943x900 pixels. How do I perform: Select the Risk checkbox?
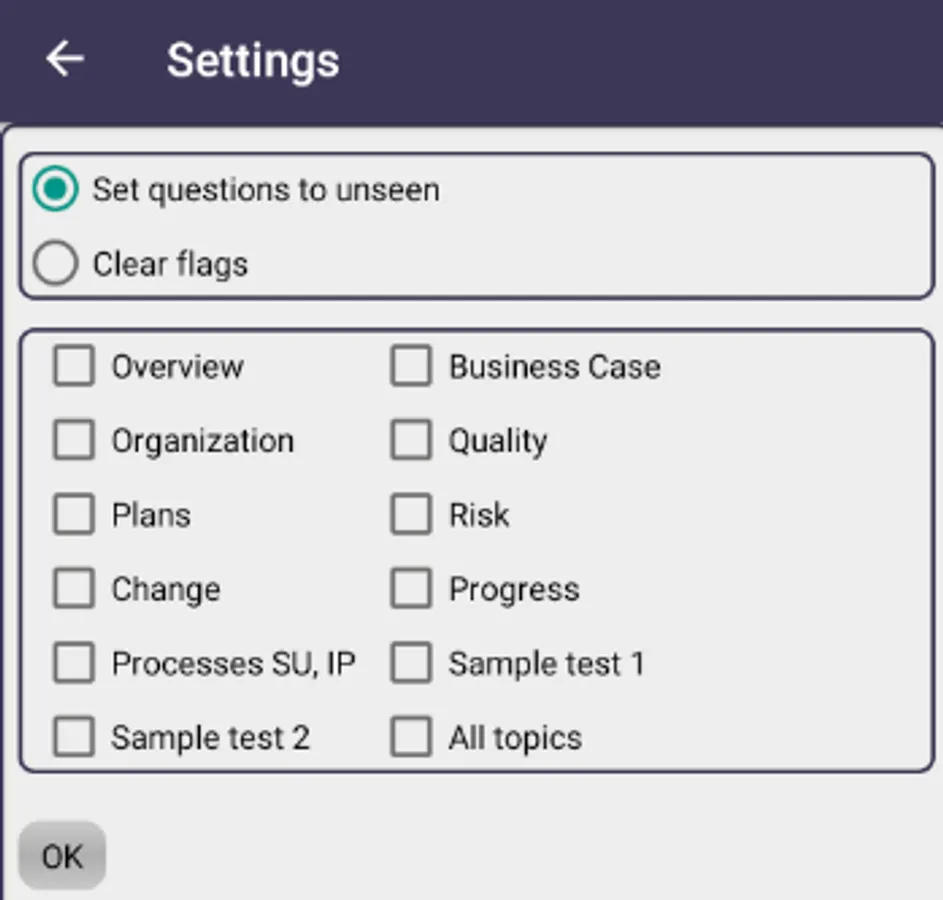410,514
